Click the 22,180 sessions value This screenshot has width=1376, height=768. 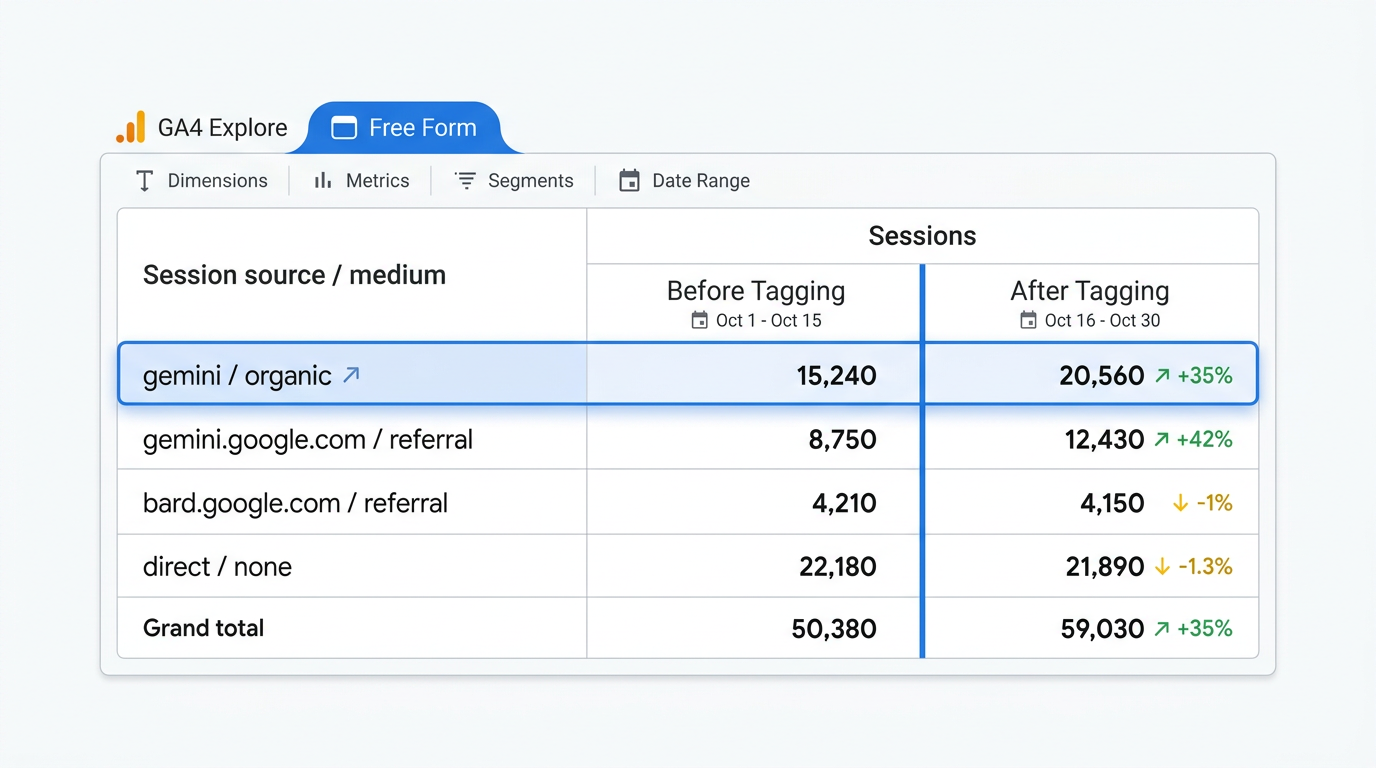(x=838, y=567)
